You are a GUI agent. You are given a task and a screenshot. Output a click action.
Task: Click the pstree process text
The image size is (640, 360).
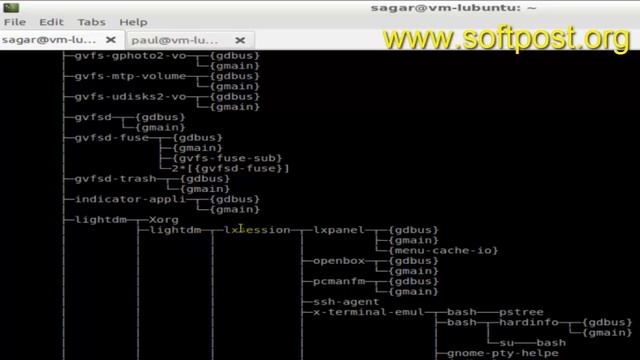tap(521, 312)
